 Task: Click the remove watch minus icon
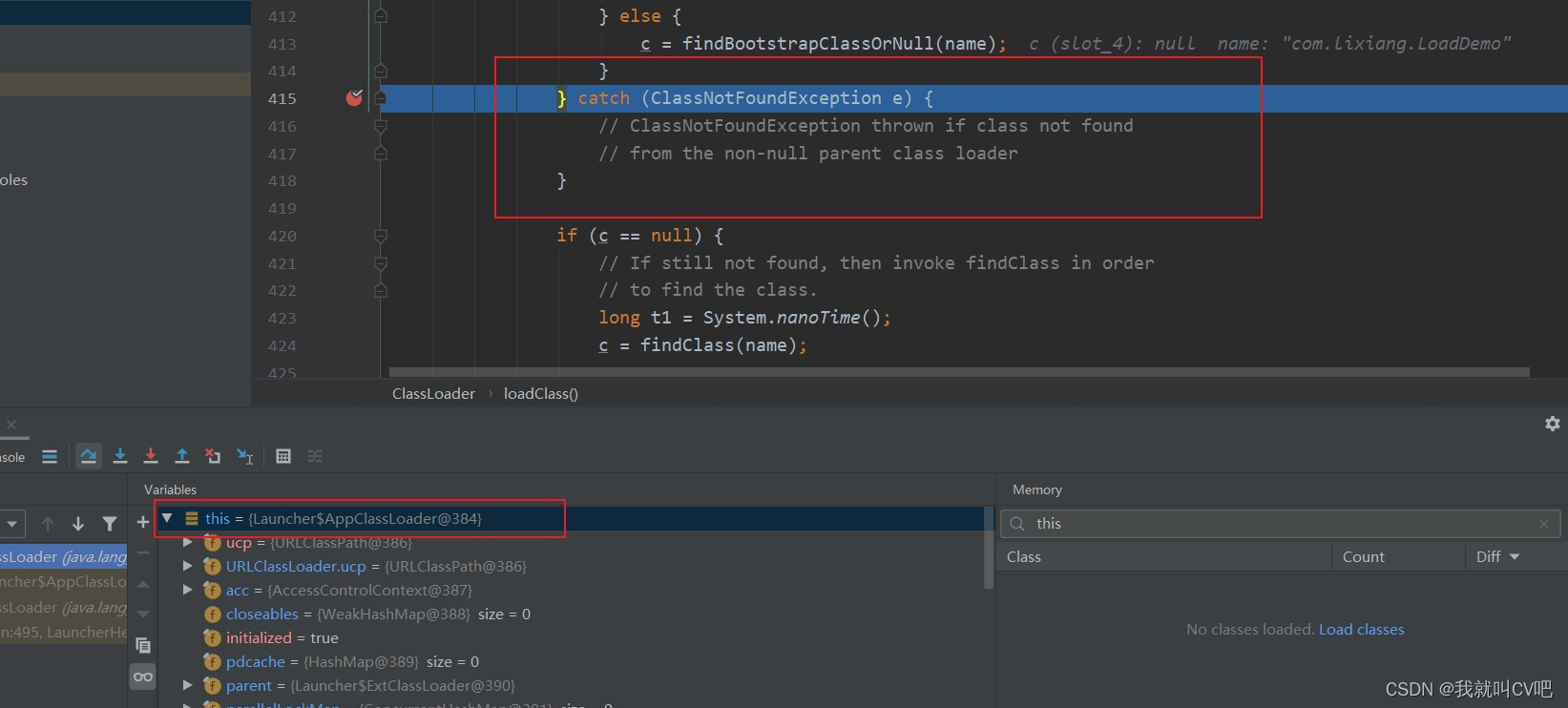point(143,552)
